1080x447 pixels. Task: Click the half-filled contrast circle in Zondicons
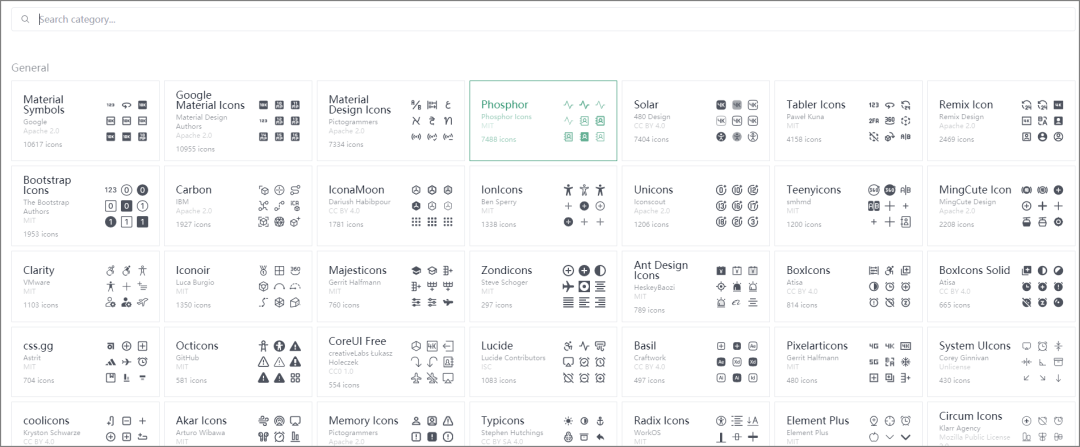tap(600, 271)
